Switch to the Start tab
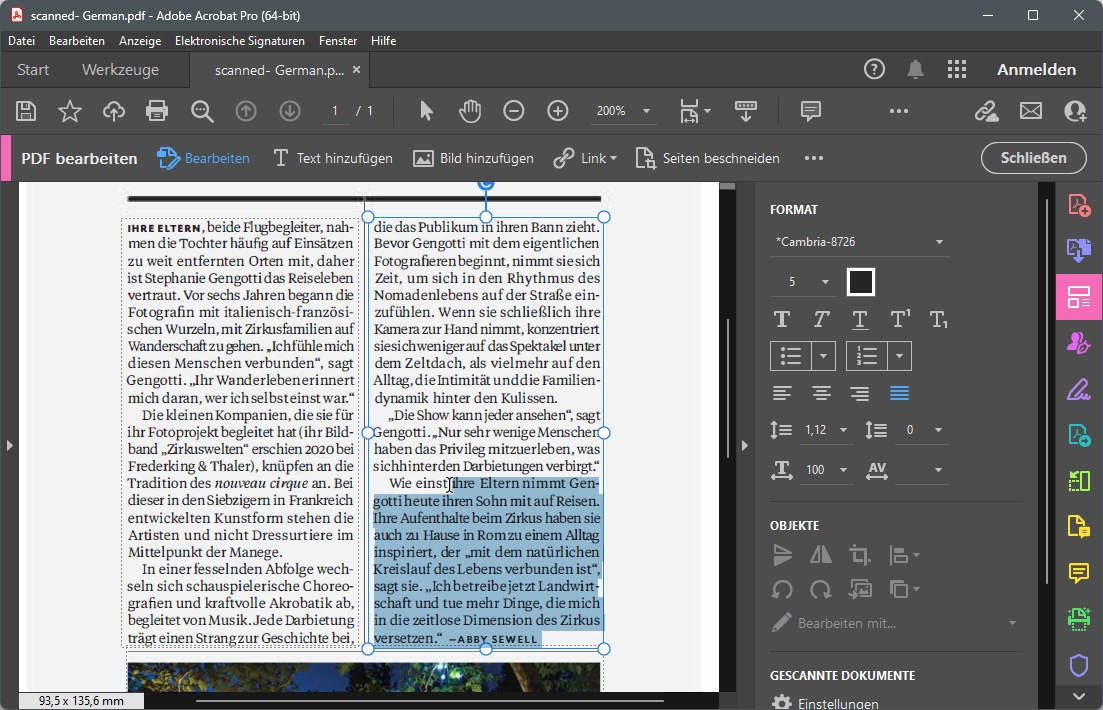Screen dimensions: 1103x710 [x=32, y=69]
